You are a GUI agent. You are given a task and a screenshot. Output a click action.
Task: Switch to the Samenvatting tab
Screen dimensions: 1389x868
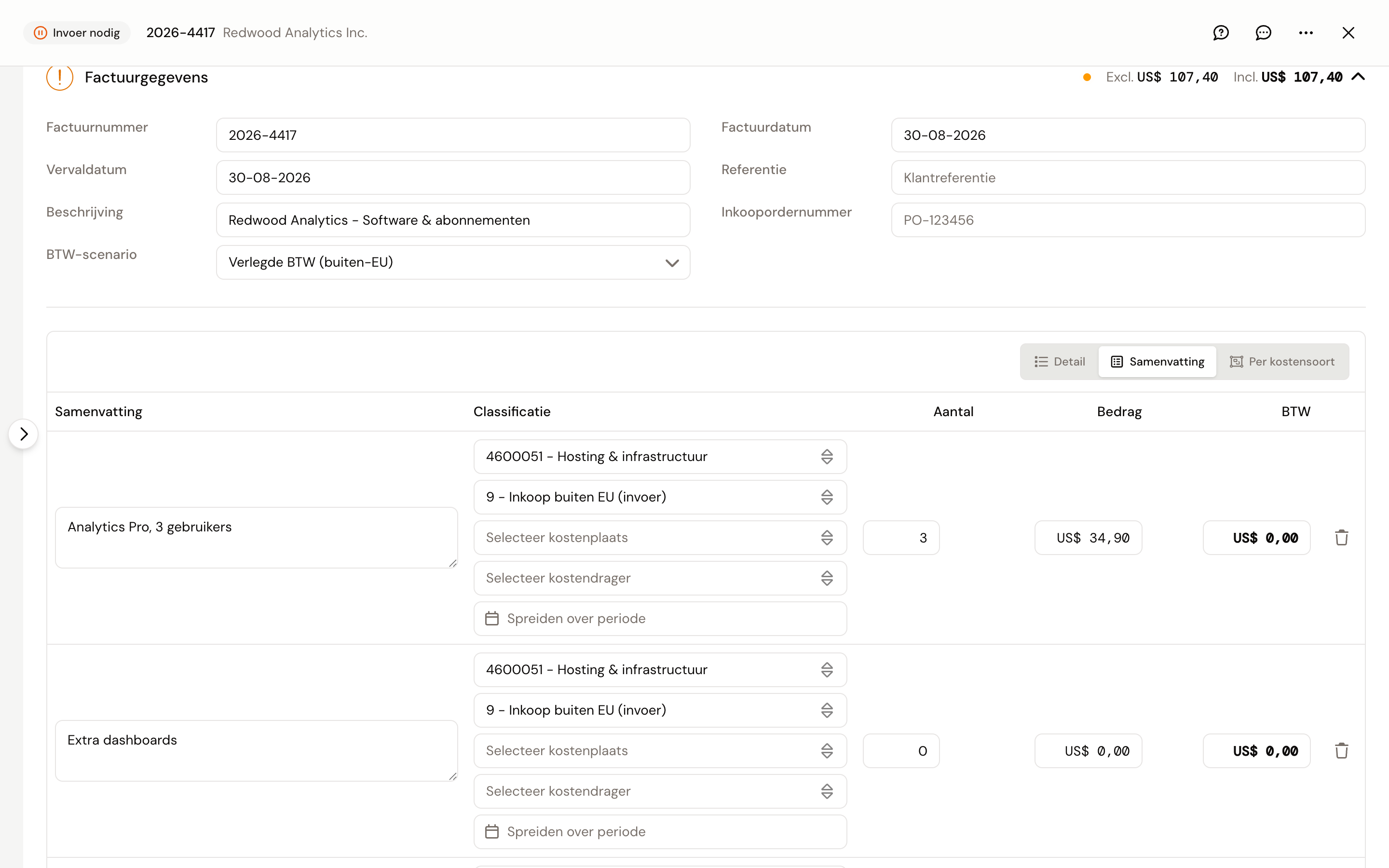point(1157,362)
